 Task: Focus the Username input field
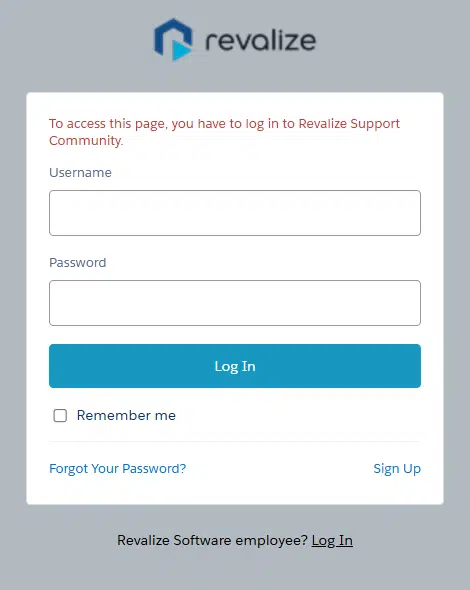coord(235,213)
